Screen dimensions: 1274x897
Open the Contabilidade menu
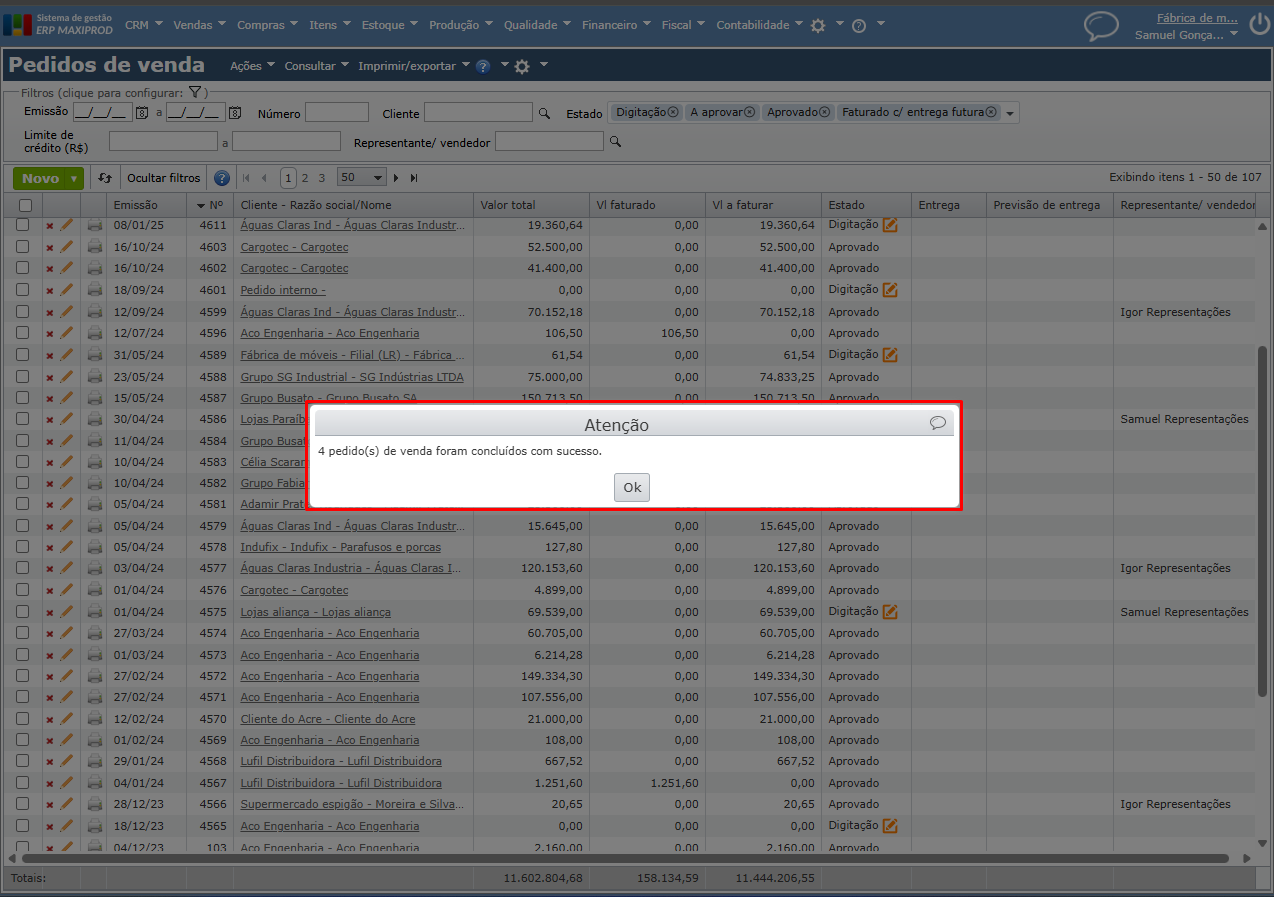pos(759,25)
